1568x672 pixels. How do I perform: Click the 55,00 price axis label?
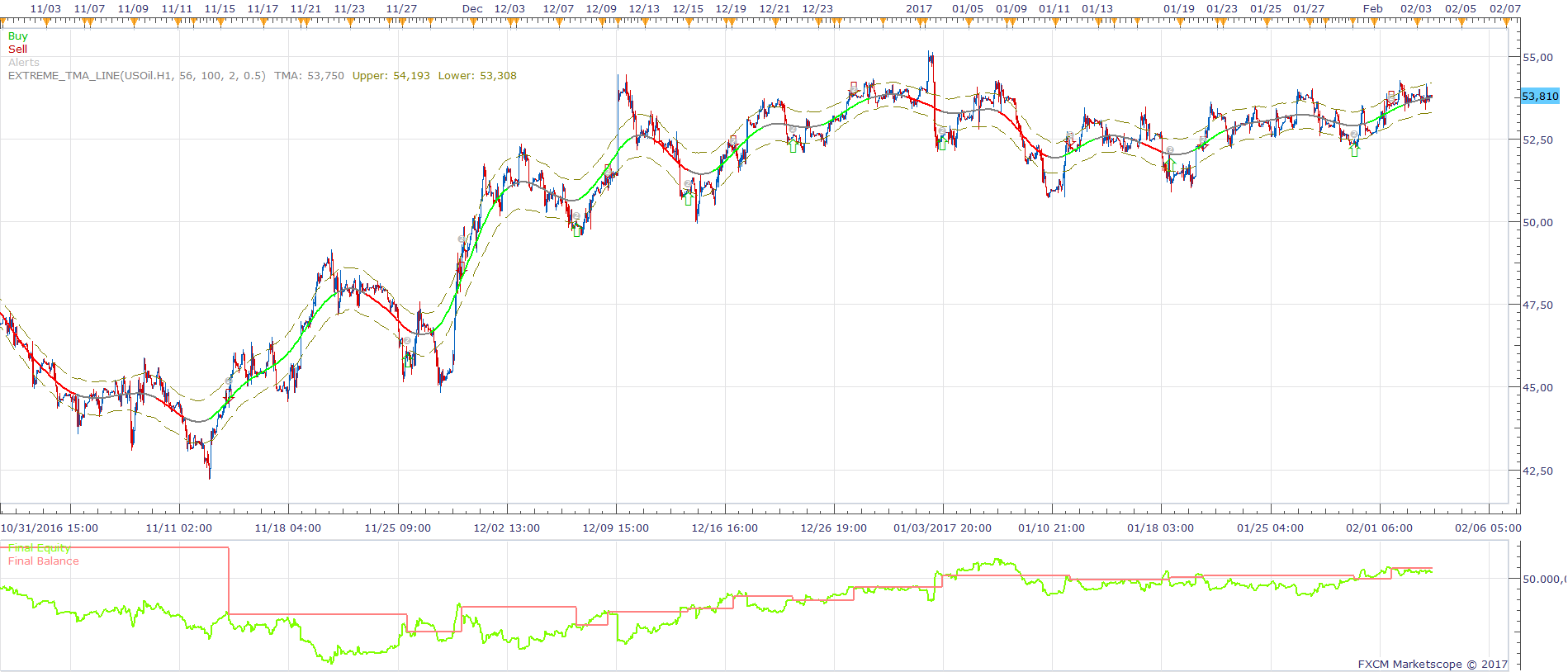1537,58
